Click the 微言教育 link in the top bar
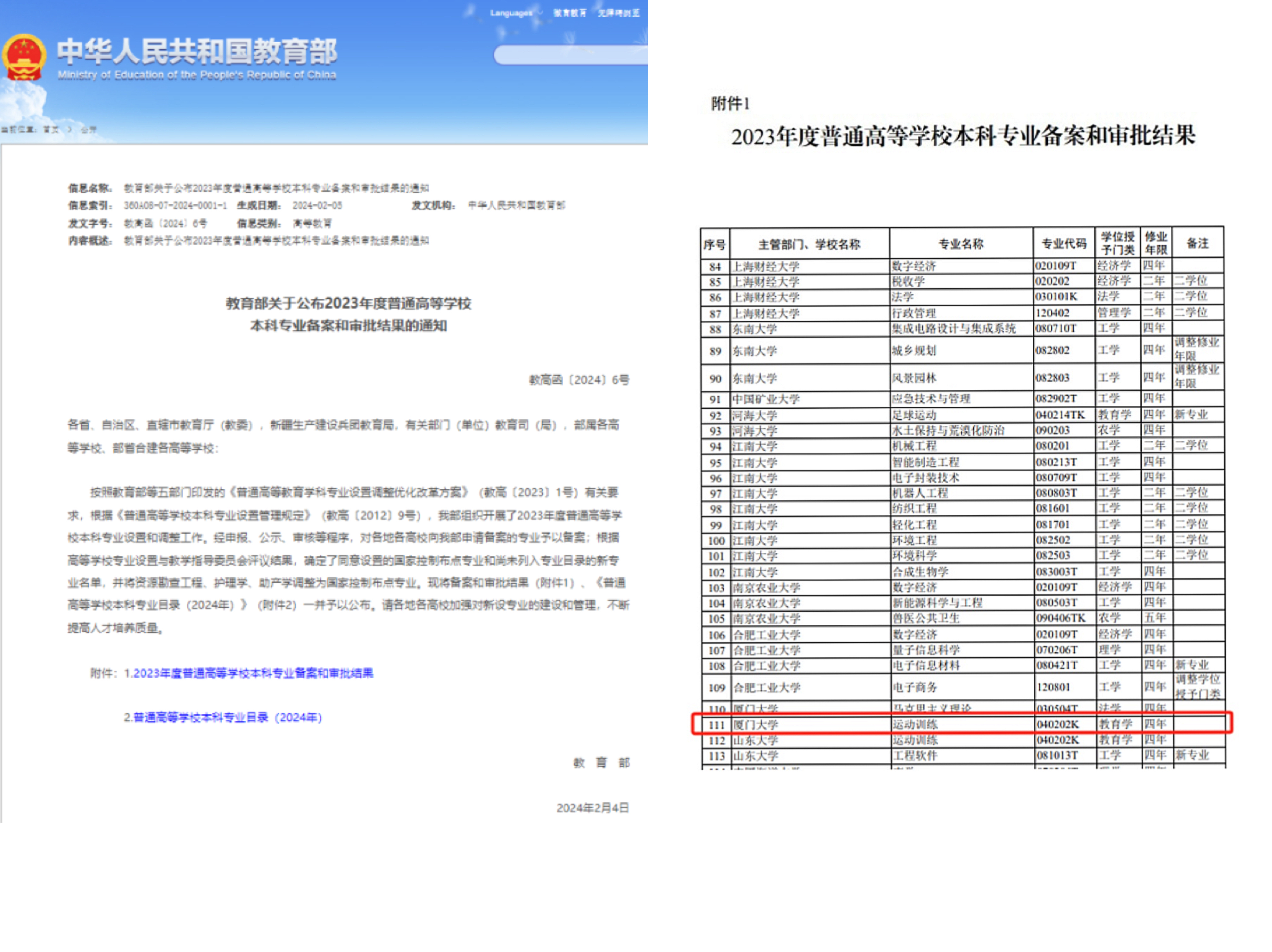This screenshot has width=1272, height=952. click(x=569, y=13)
